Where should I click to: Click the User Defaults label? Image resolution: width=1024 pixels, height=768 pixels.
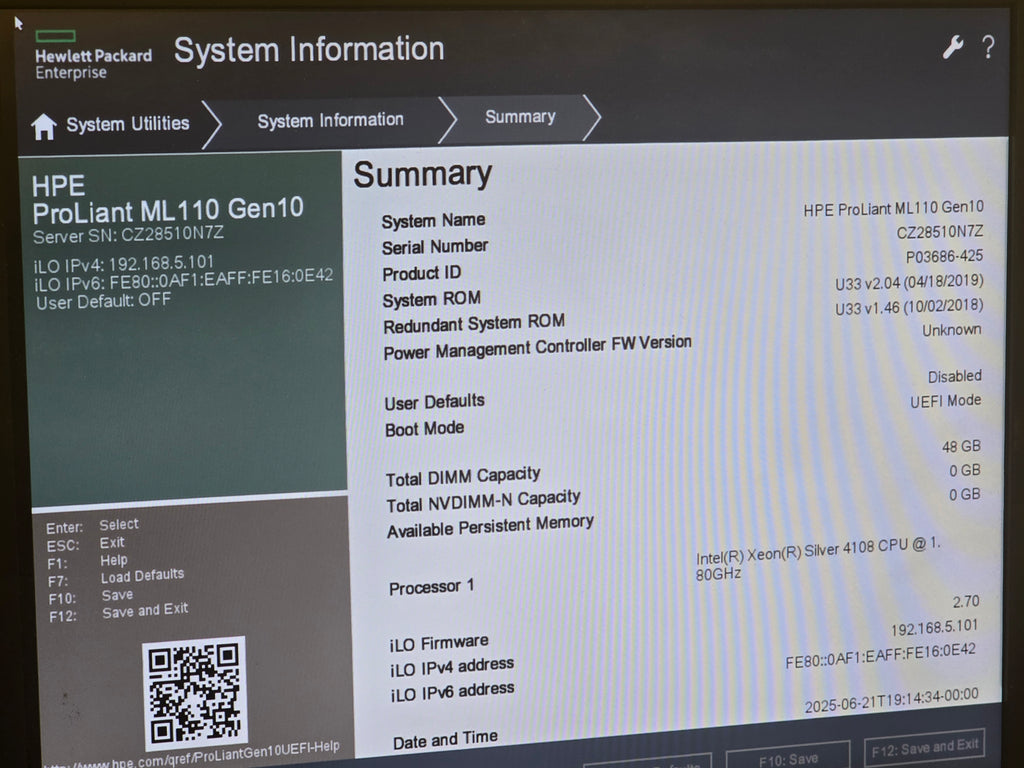pos(434,402)
